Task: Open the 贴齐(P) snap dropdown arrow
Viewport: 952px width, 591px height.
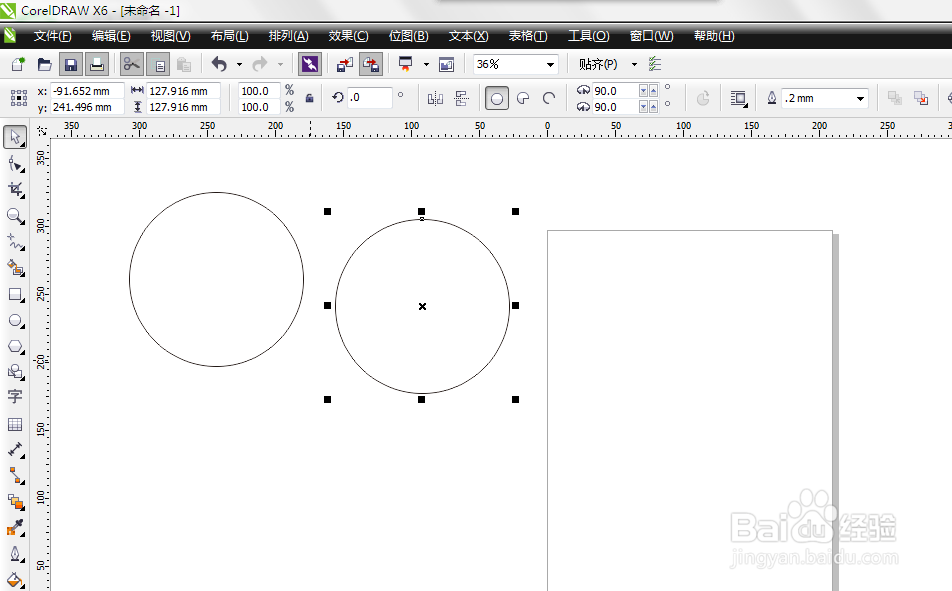Action: coord(634,64)
